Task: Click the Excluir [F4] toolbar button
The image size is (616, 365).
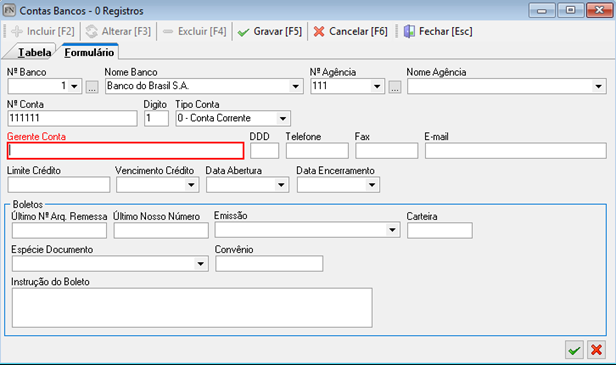Action: [x=194, y=31]
